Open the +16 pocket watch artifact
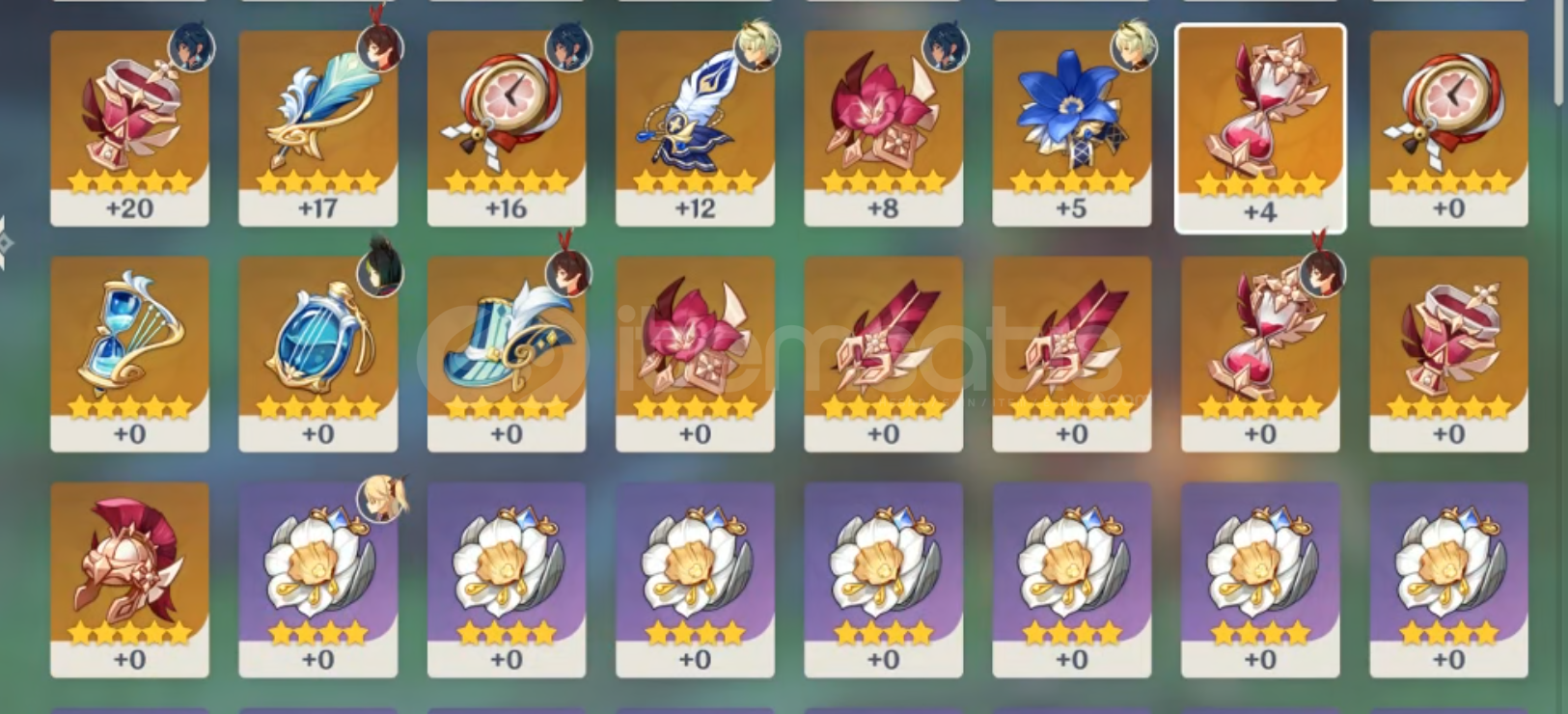Screen dimensions: 1568x714 pyautogui.click(x=507, y=128)
